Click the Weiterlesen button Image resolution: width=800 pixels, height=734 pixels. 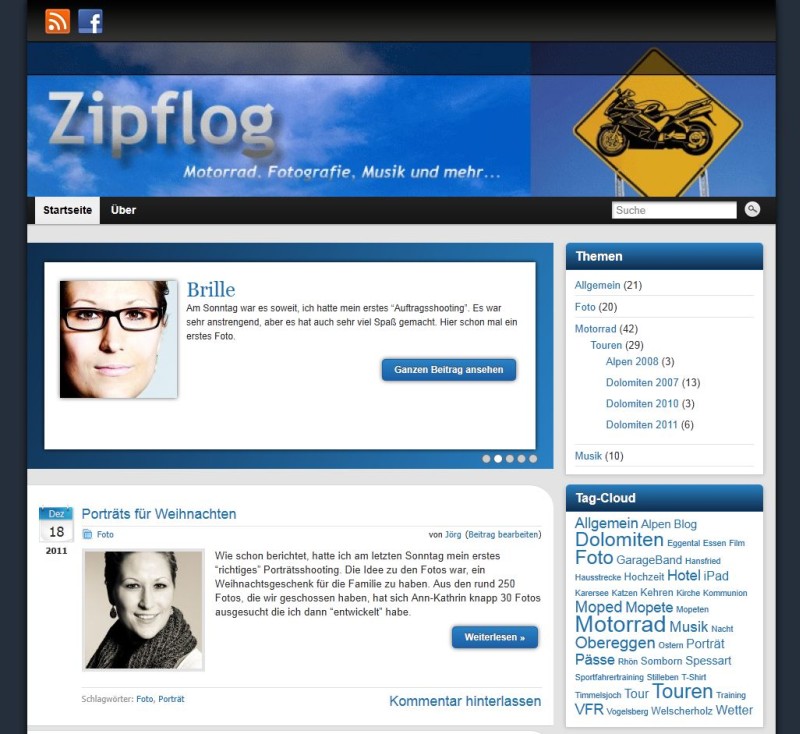495,637
